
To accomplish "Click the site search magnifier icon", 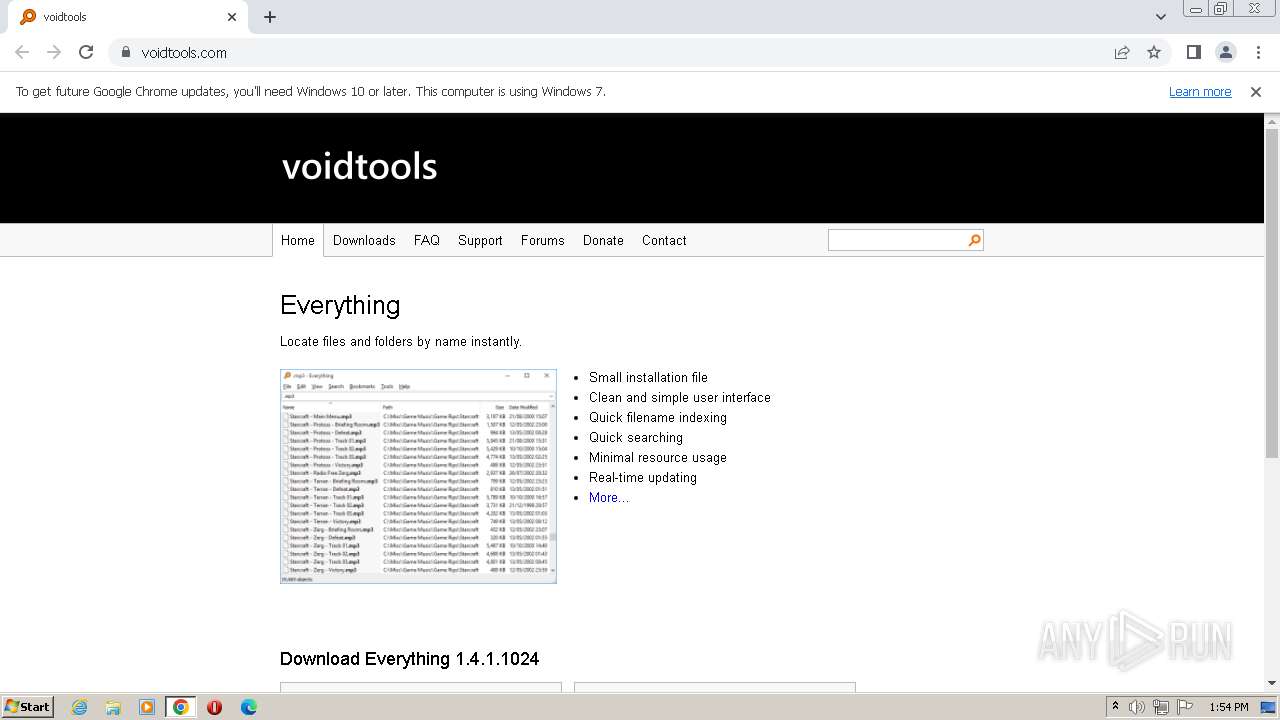I will tap(974, 240).
